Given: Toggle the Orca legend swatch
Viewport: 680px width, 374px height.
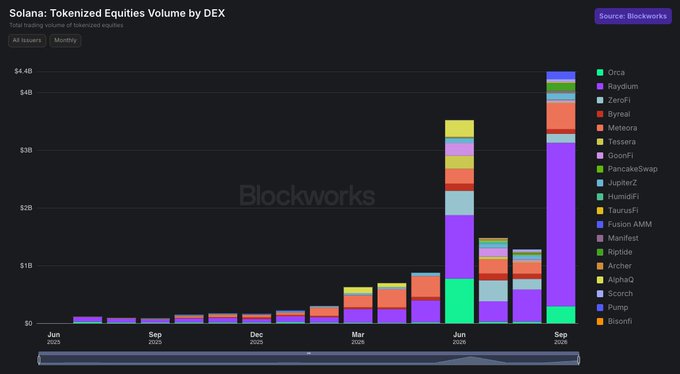Looking at the screenshot, I should (x=600, y=72).
